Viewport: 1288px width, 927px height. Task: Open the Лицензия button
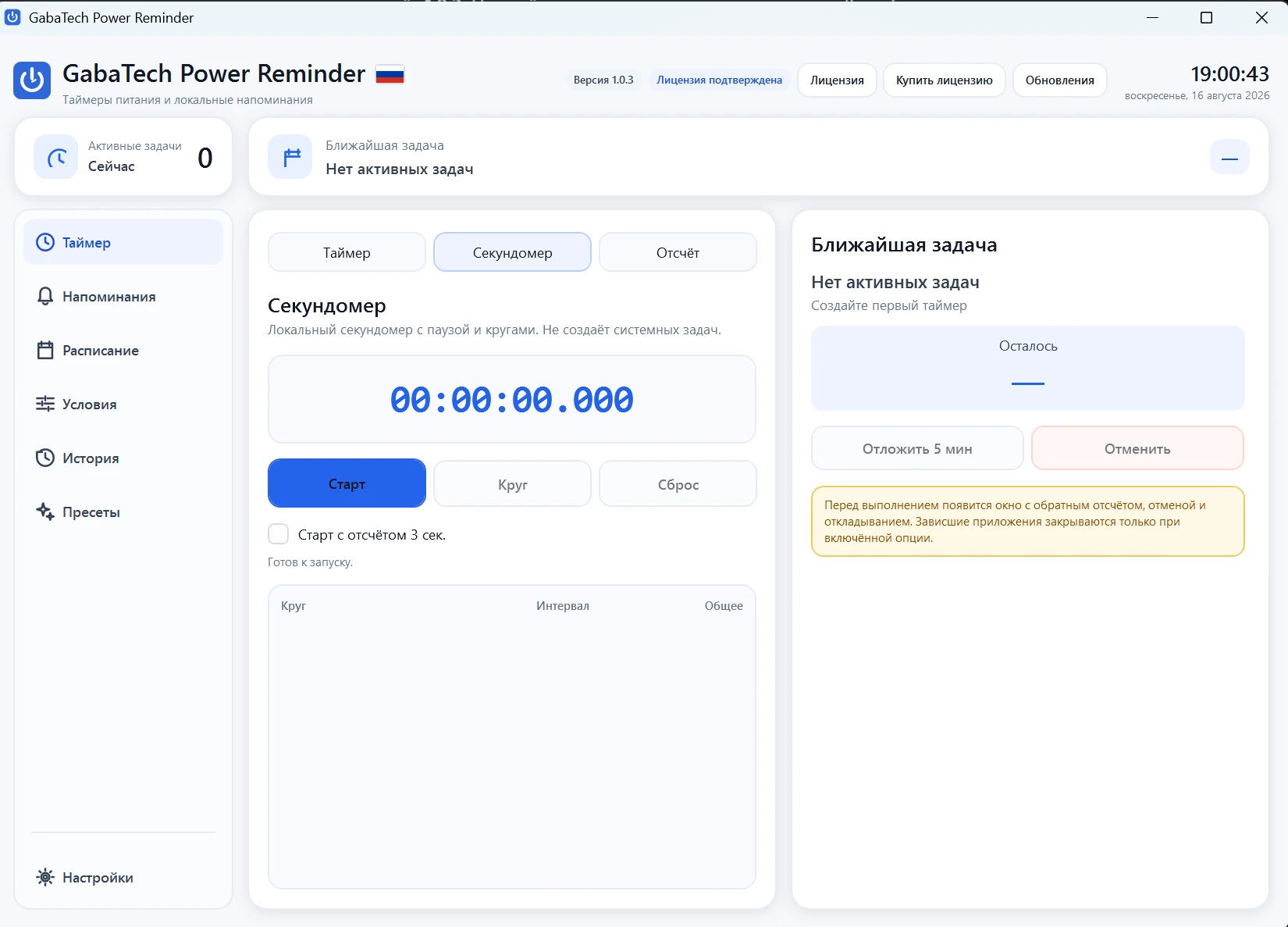click(x=837, y=80)
